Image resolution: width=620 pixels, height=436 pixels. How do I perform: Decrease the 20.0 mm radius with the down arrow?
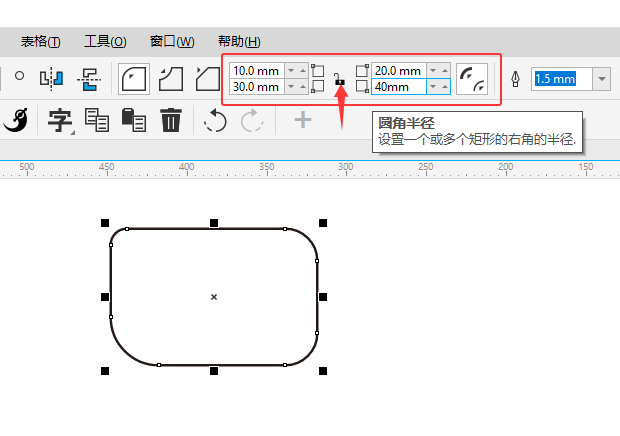coord(433,71)
